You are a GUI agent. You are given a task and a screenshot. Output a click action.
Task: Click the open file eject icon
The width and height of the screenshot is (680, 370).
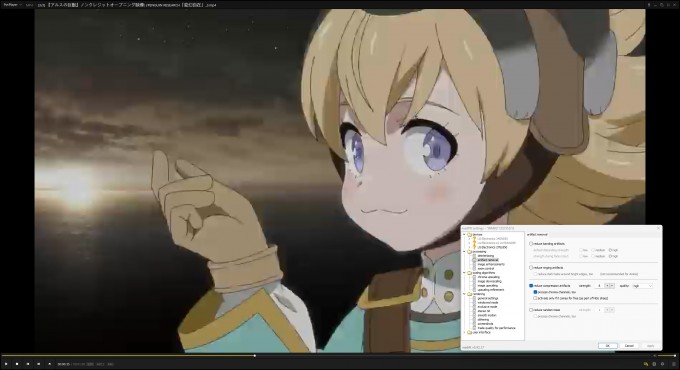point(49,364)
